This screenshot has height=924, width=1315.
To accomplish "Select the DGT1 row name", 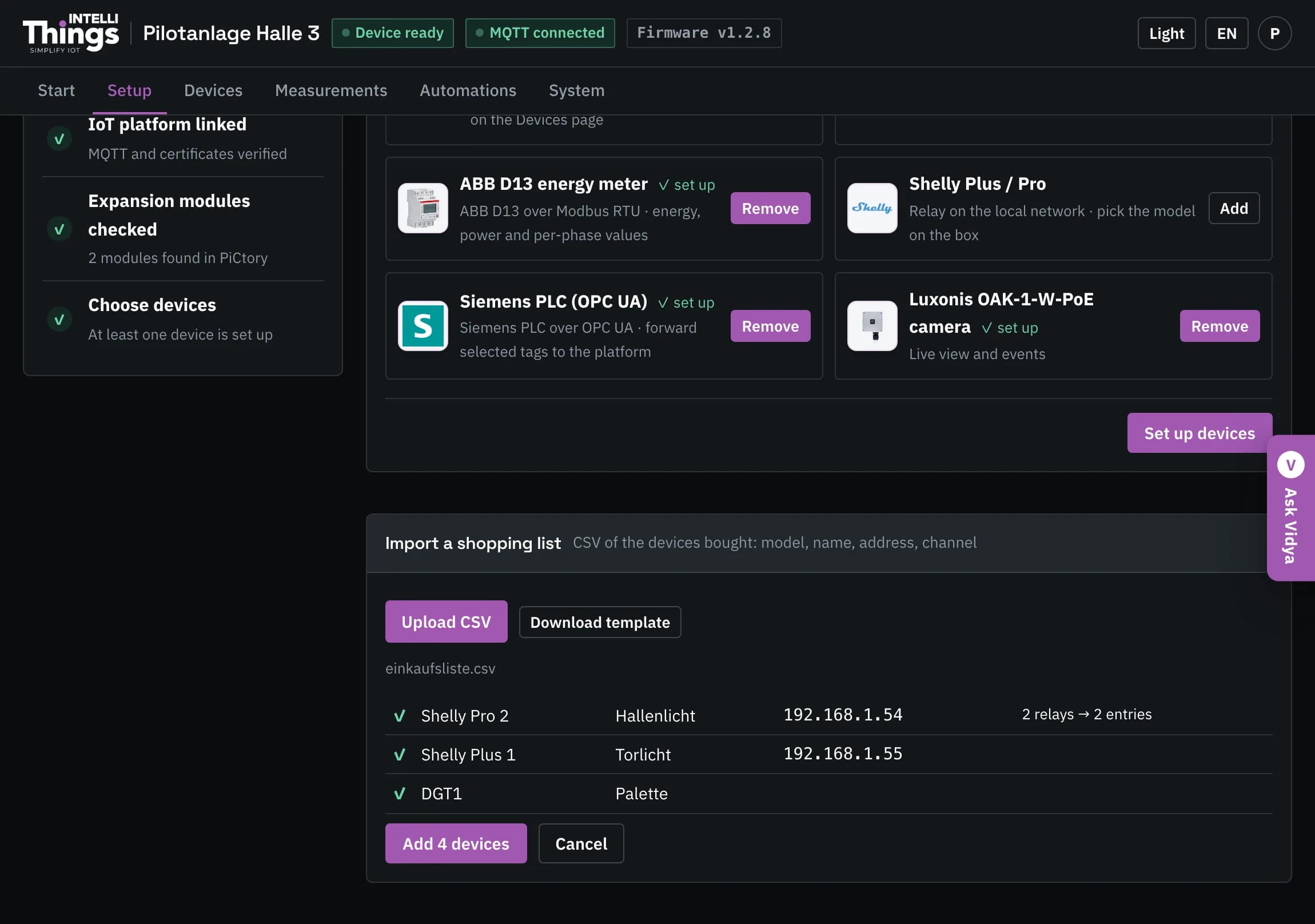I will (441, 794).
